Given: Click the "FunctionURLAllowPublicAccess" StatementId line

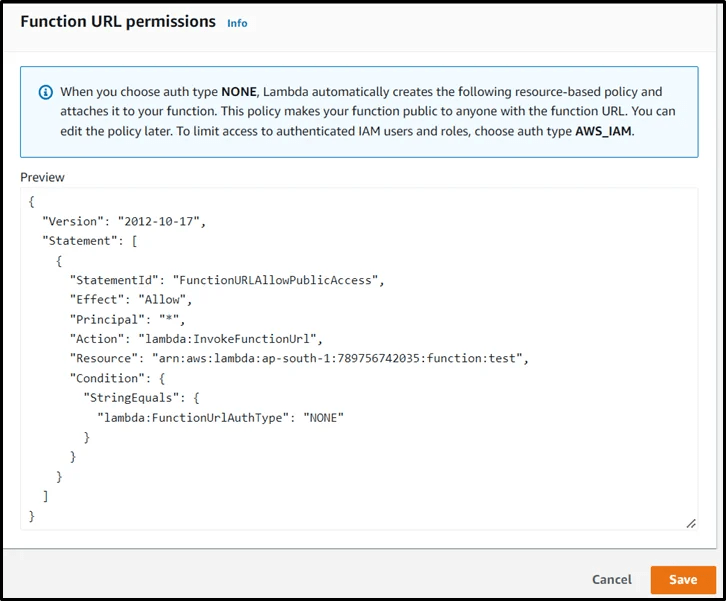Looking at the screenshot, I should [227, 280].
